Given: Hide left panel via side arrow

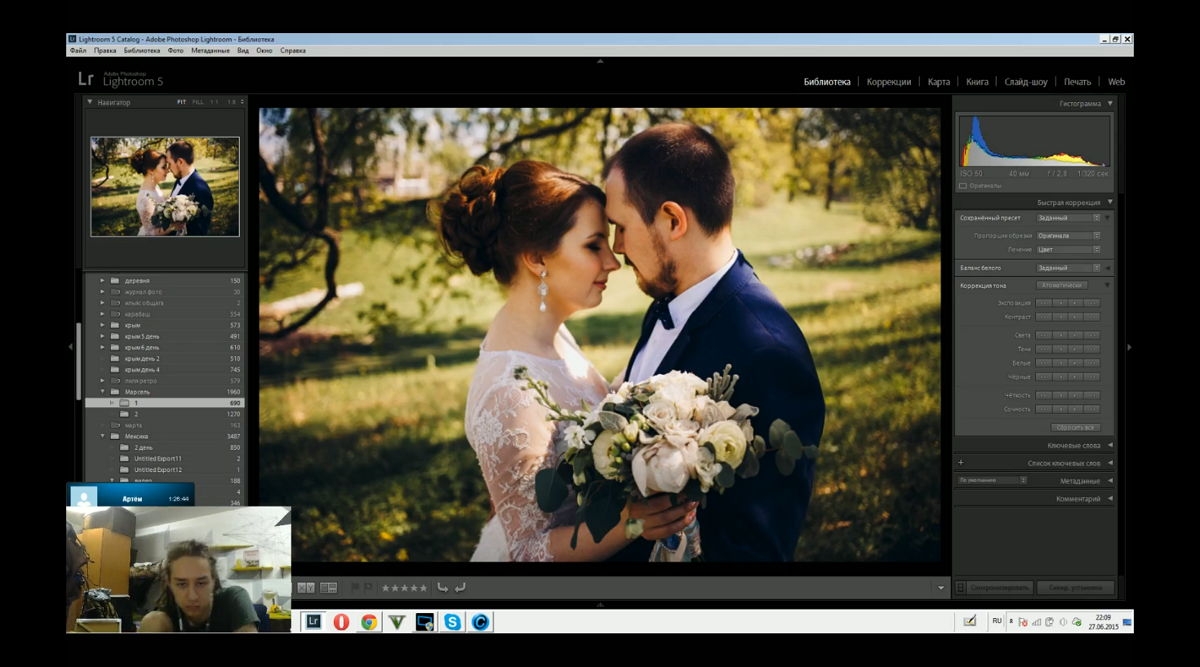Looking at the screenshot, I should [x=70, y=347].
